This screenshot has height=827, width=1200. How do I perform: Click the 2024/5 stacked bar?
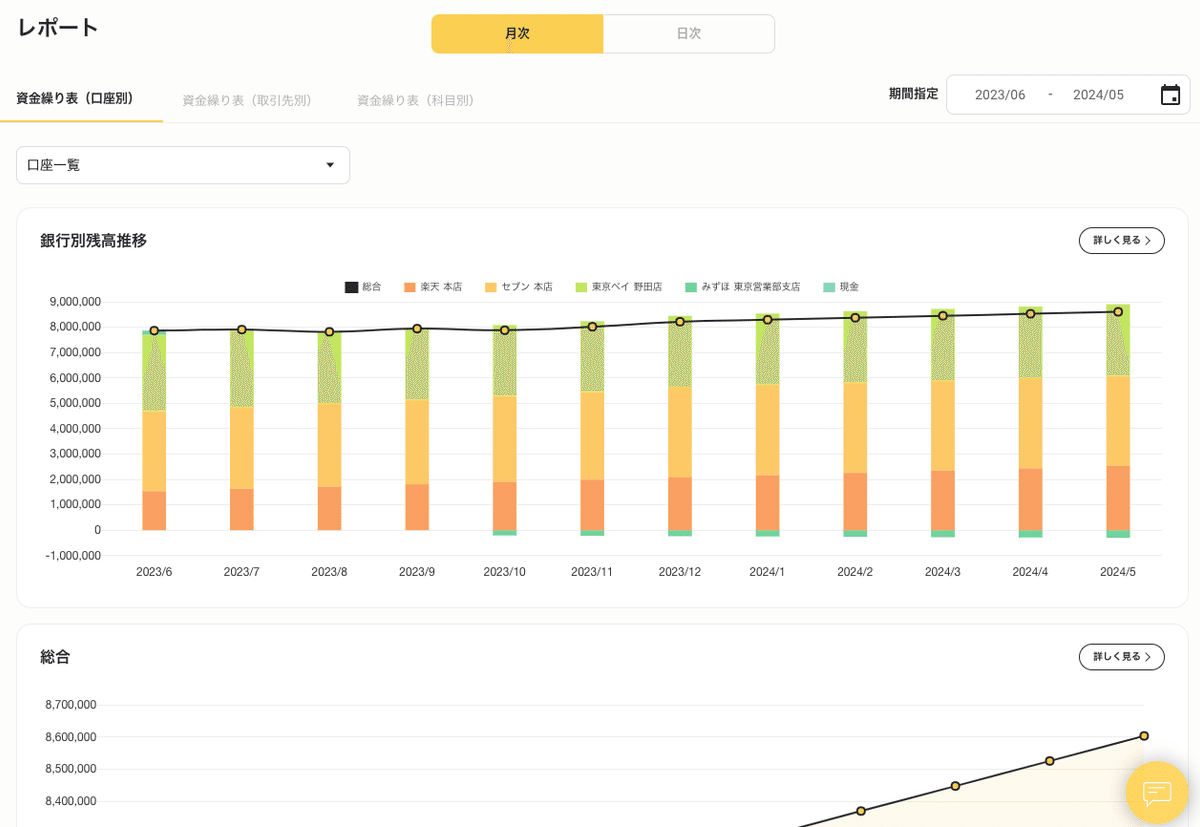1118,421
